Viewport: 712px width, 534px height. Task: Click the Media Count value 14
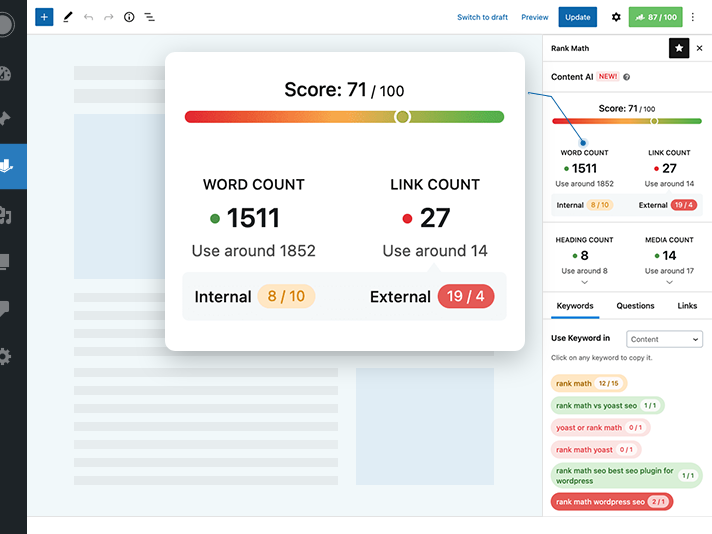pyautogui.click(x=669, y=256)
